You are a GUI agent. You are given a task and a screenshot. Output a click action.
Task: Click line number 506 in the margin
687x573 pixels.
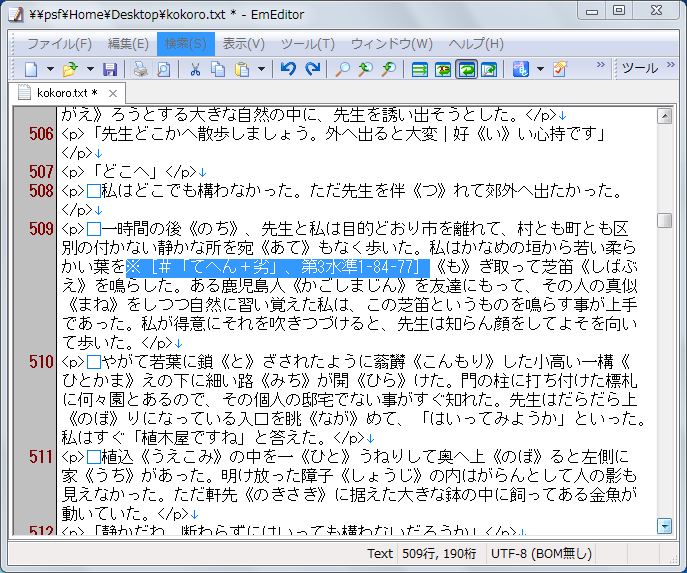41,134
